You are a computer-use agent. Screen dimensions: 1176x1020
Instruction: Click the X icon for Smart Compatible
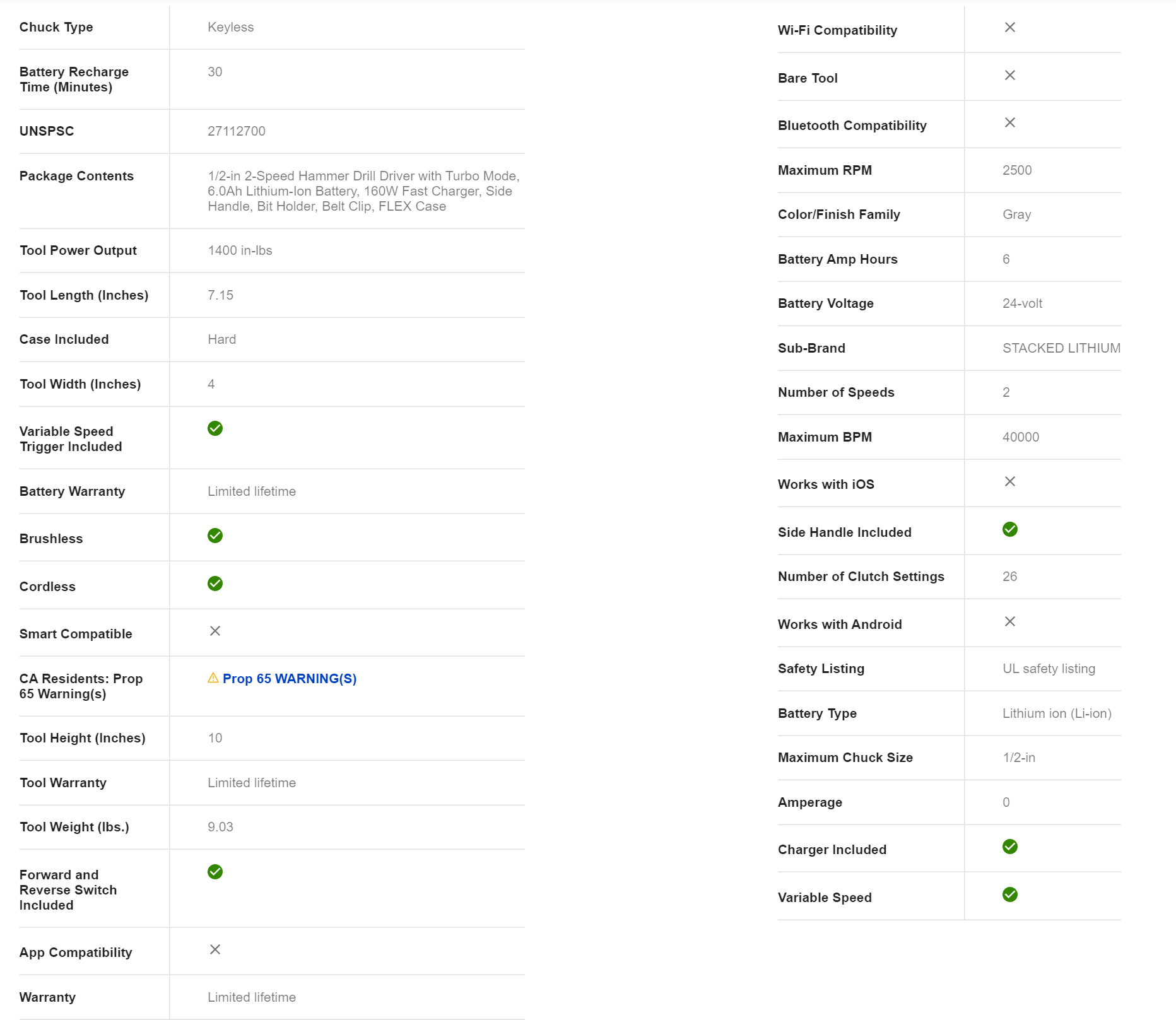click(215, 631)
